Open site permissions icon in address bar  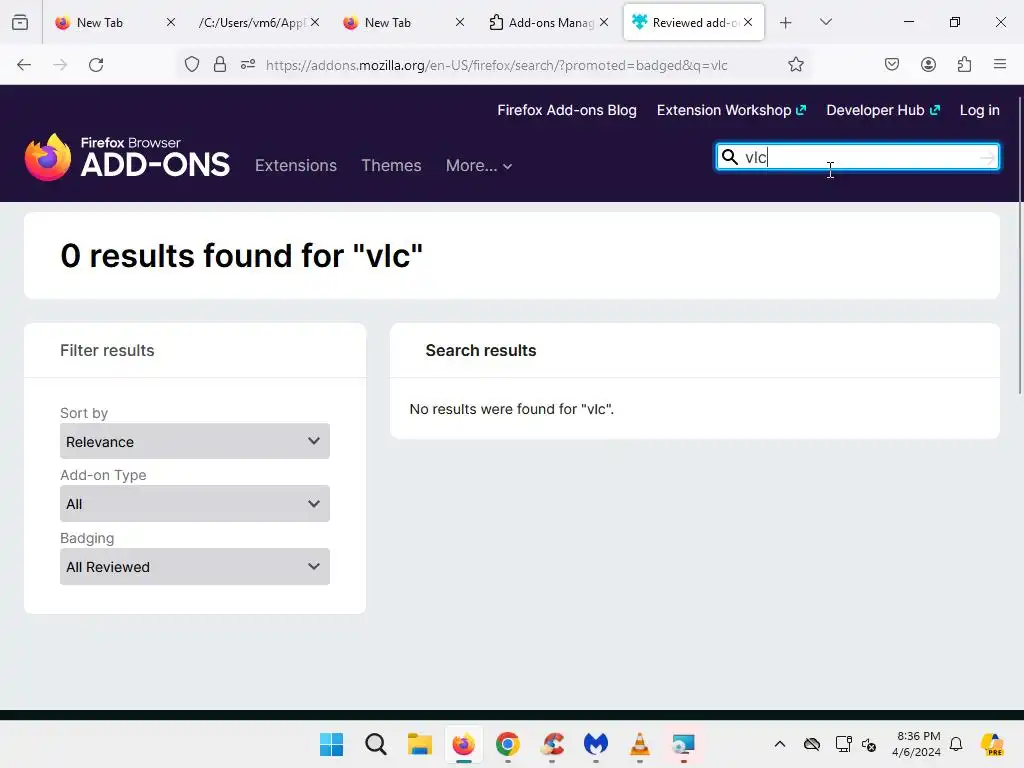[x=248, y=65]
